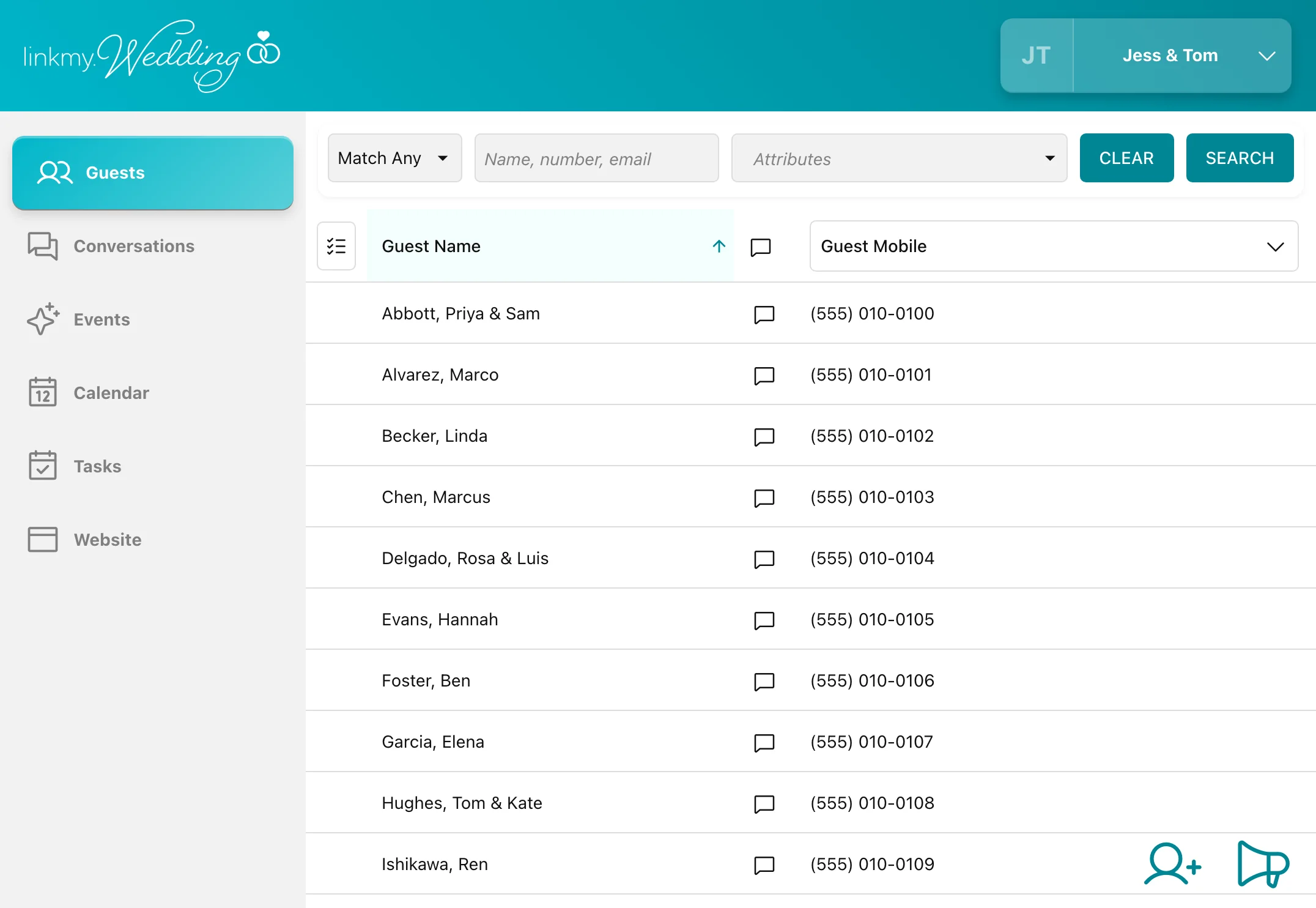
Task: Select guest Becker, Linda
Action: click(435, 436)
